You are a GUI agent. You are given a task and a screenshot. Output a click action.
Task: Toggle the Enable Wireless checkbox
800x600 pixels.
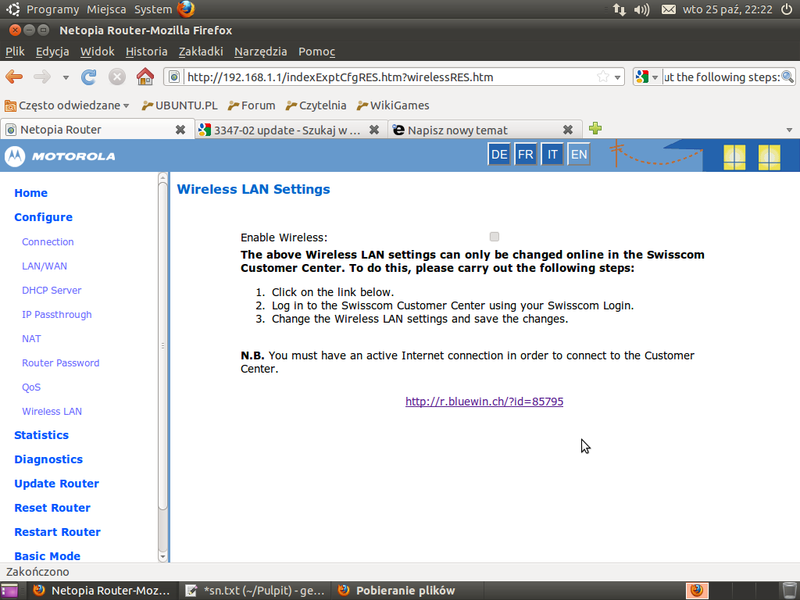click(x=494, y=237)
